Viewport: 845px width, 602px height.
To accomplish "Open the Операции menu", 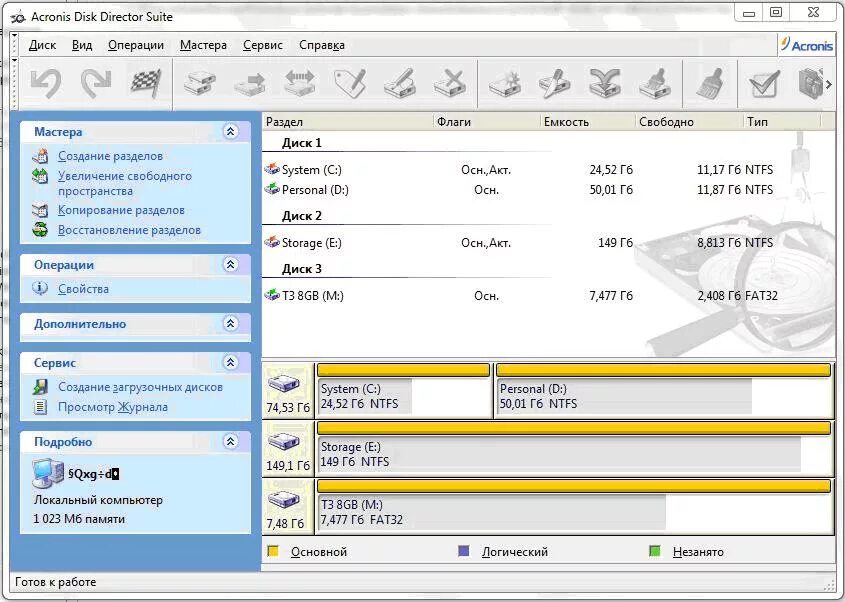I will [136, 45].
